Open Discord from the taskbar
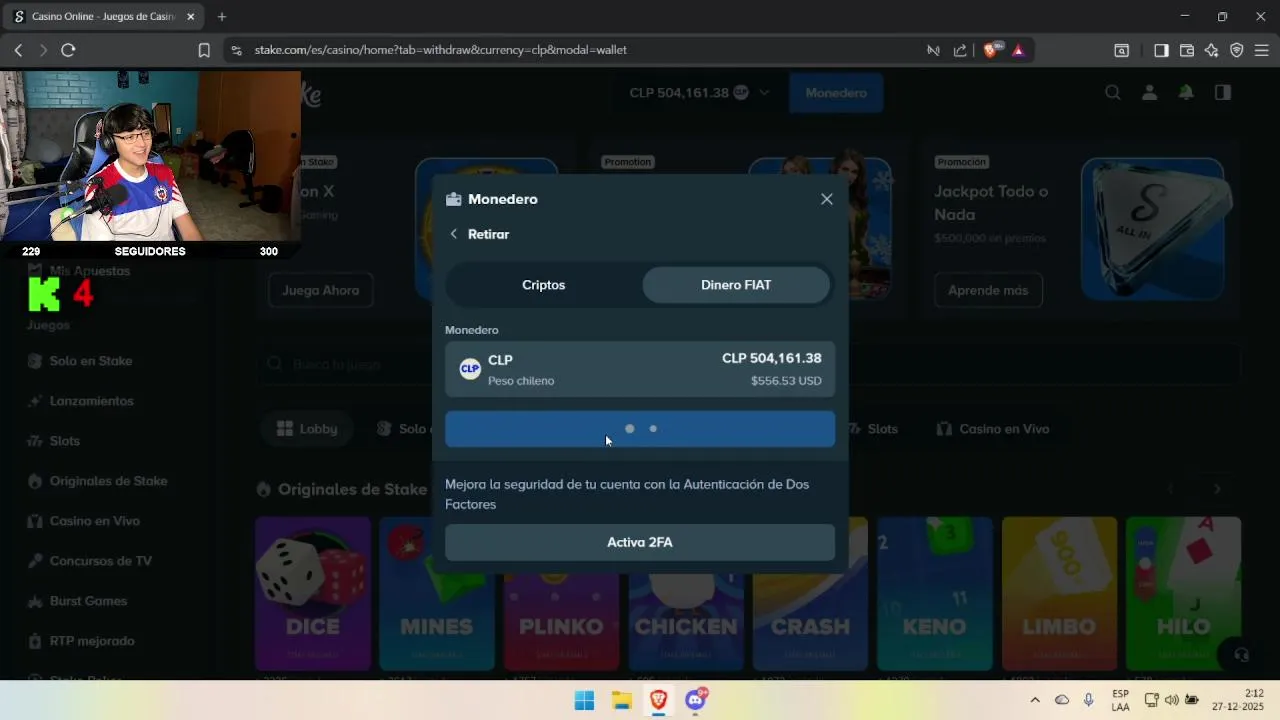 [x=695, y=700]
